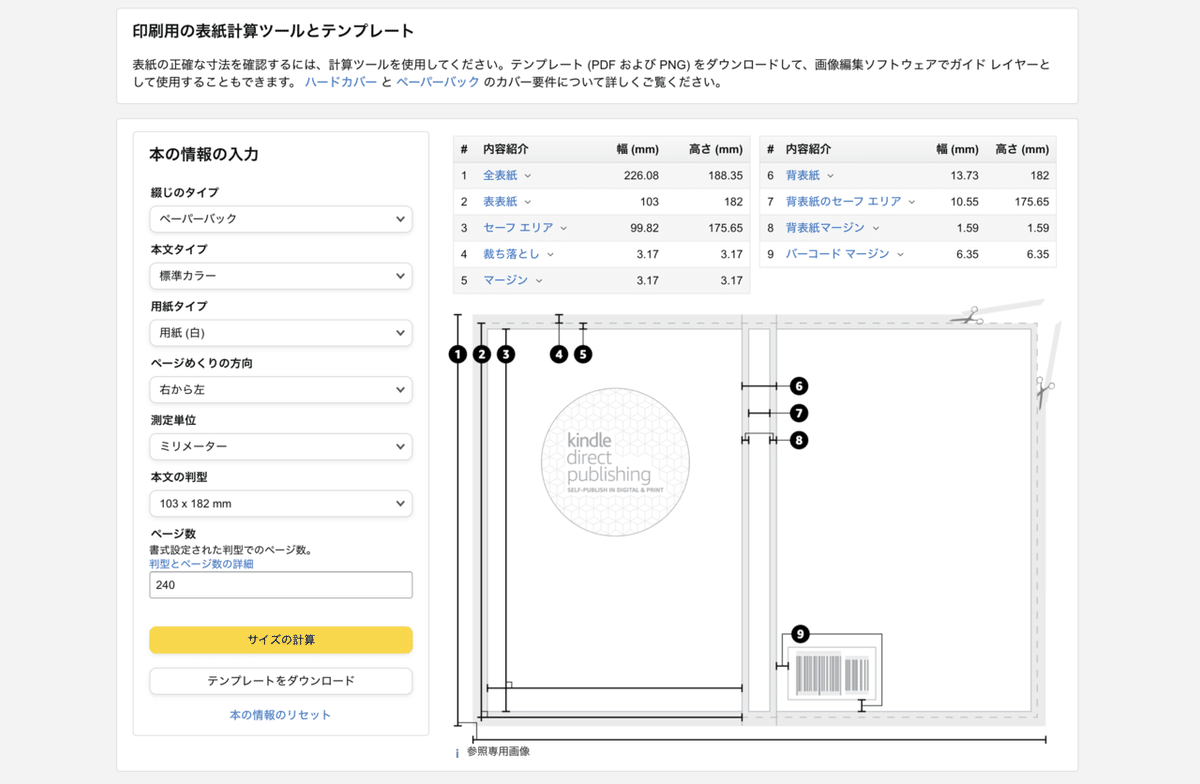Click the 参照専用画像 caption text
This screenshot has height=784, width=1200.
[498, 751]
